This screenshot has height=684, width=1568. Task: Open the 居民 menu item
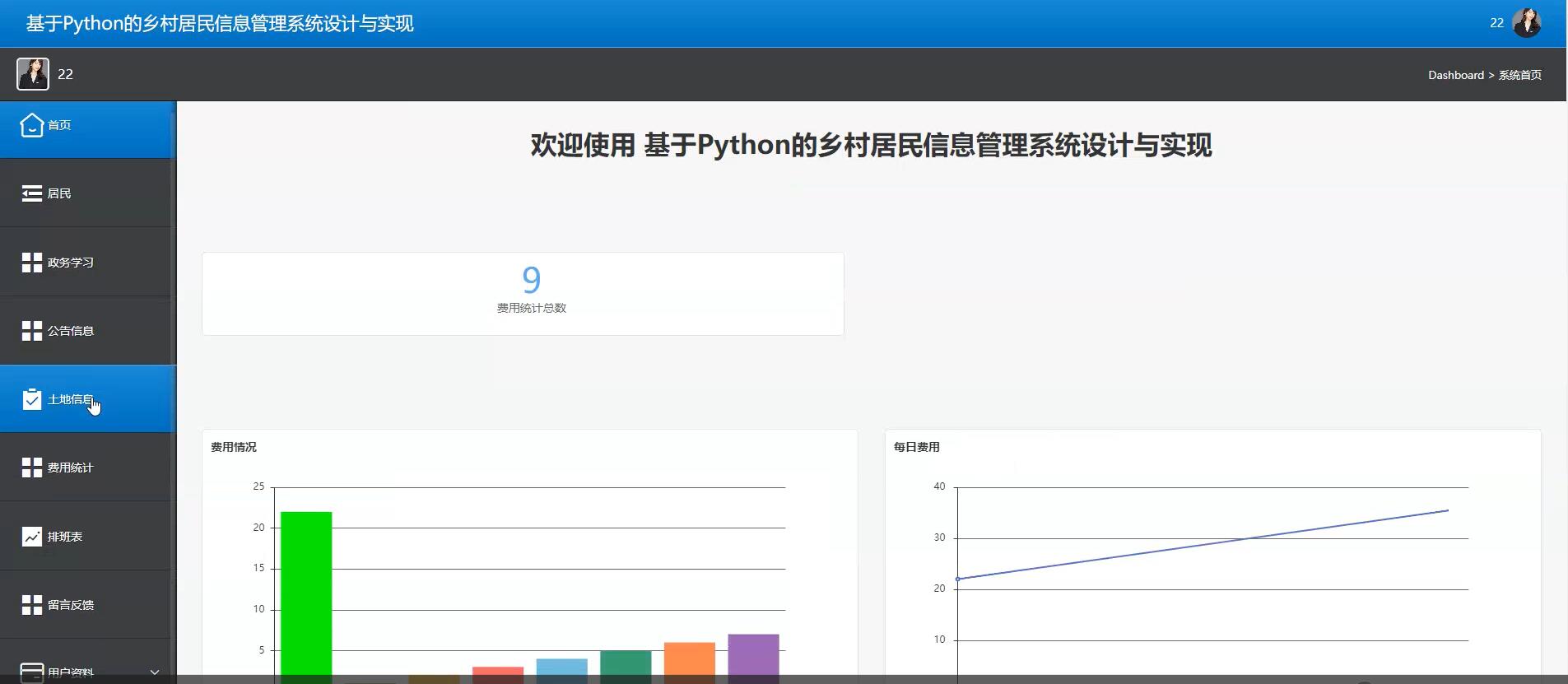point(88,193)
